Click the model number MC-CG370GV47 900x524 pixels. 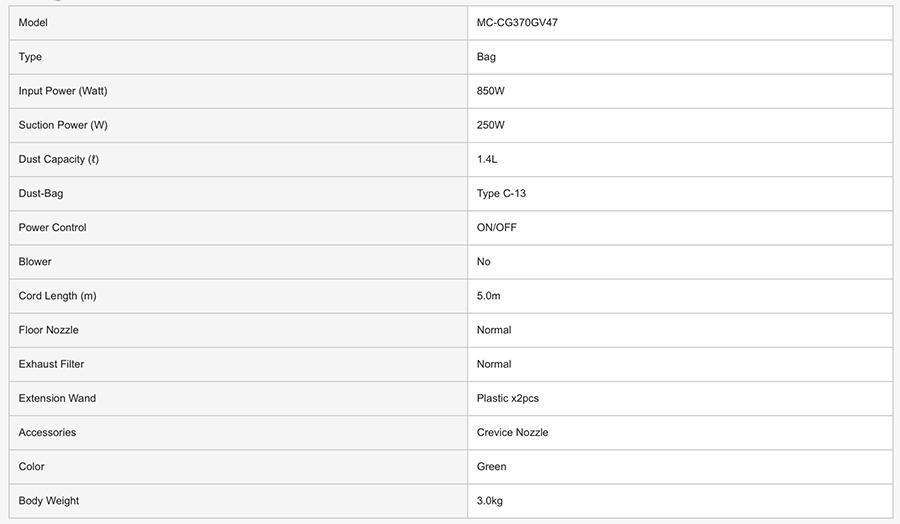click(517, 23)
